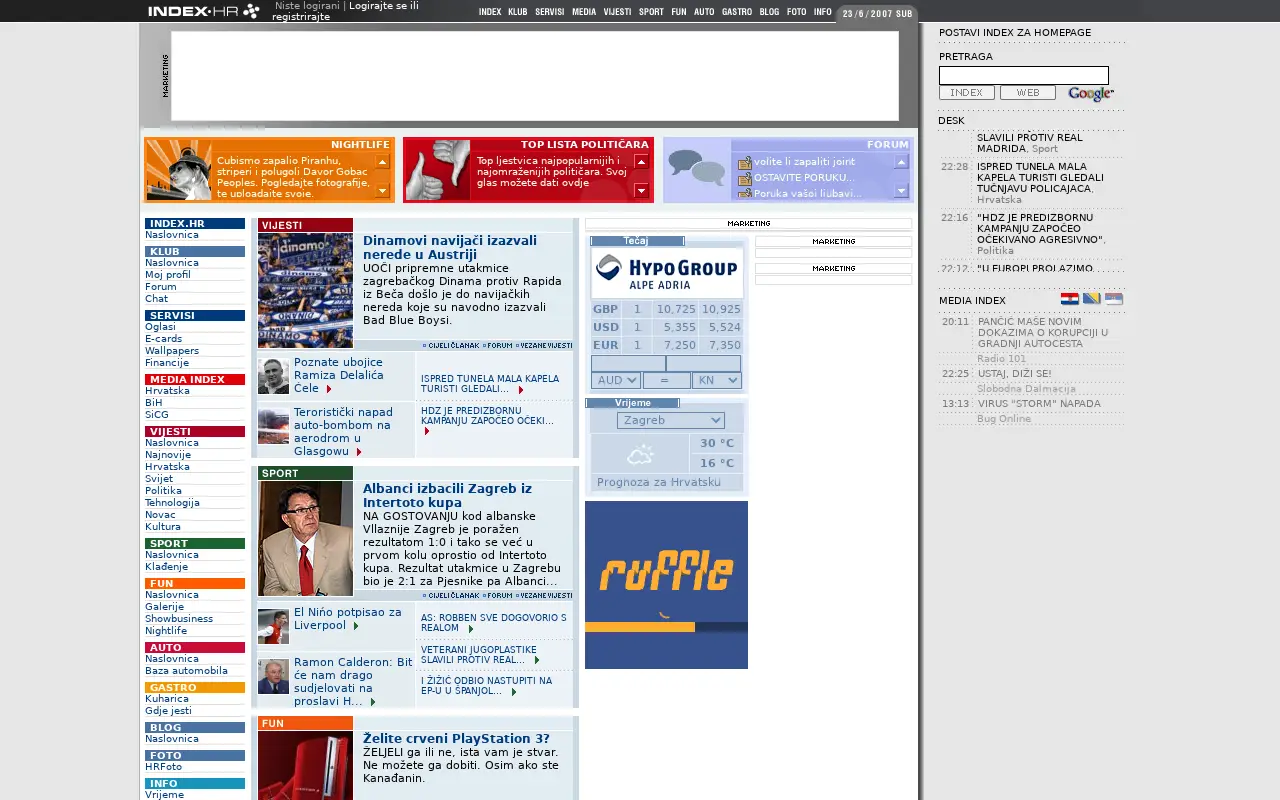Open the AUD source currency dropdown
The height and width of the screenshot is (800, 1280).
pos(615,380)
